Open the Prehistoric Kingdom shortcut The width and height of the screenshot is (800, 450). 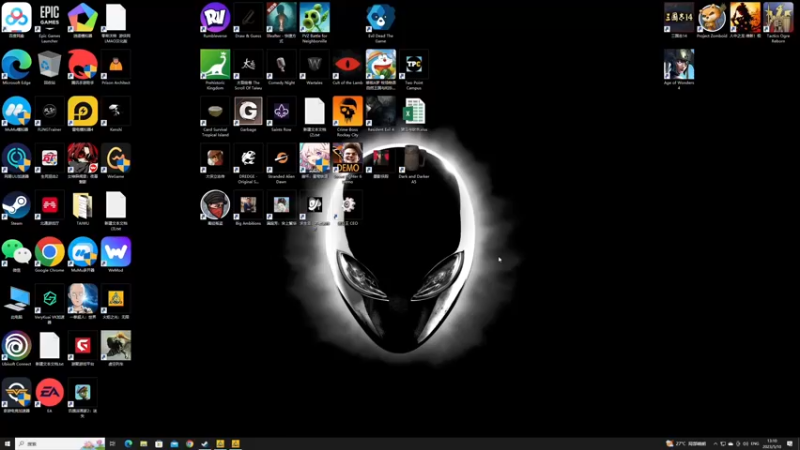click(x=215, y=69)
